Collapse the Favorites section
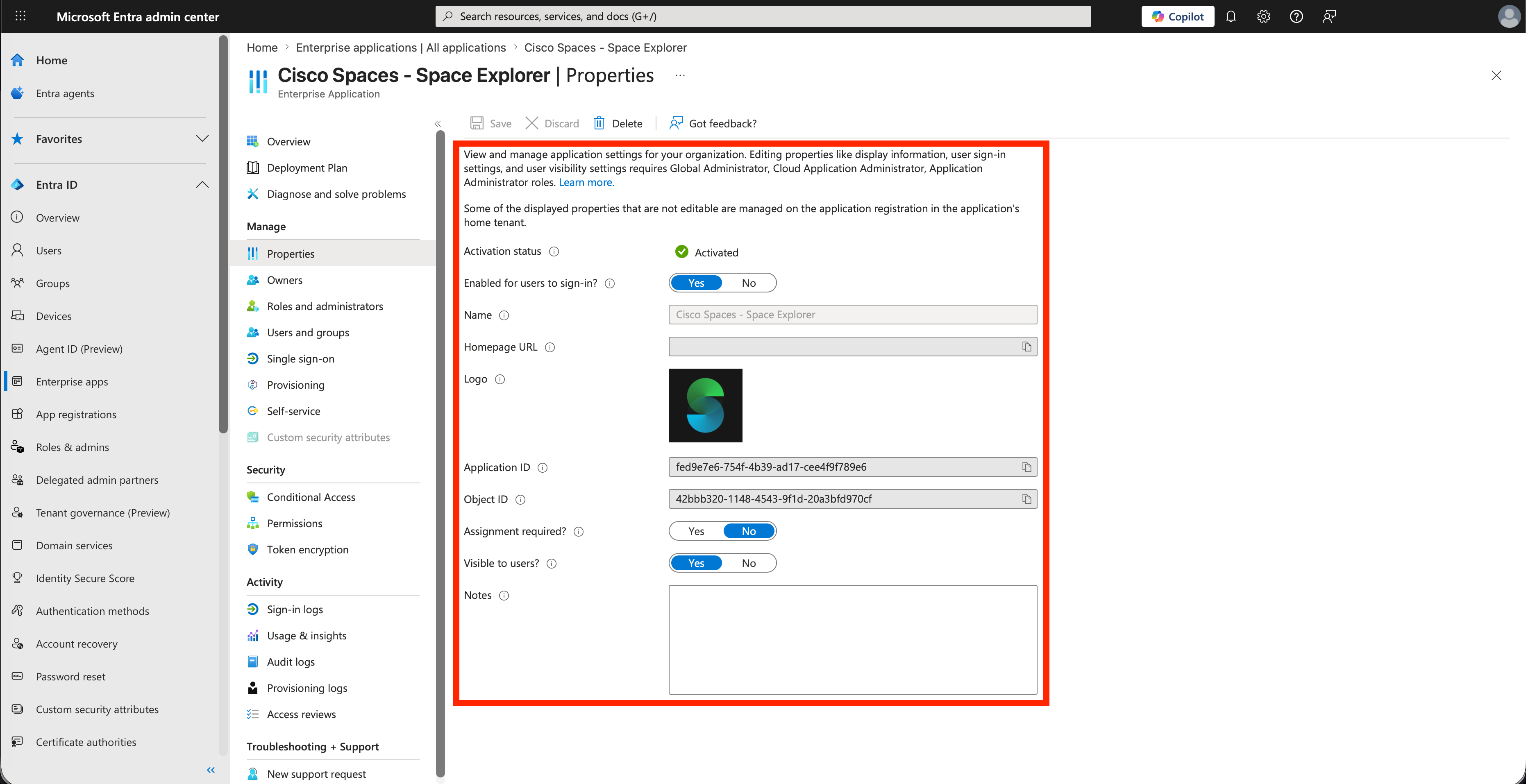This screenshot has height=784, width=1526. [x=202, y=138]
